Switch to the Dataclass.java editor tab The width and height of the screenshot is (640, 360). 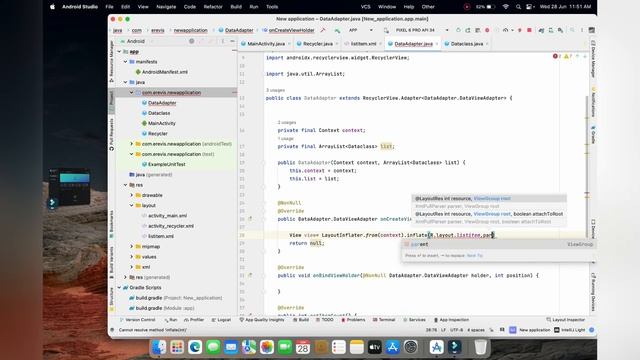466,44
